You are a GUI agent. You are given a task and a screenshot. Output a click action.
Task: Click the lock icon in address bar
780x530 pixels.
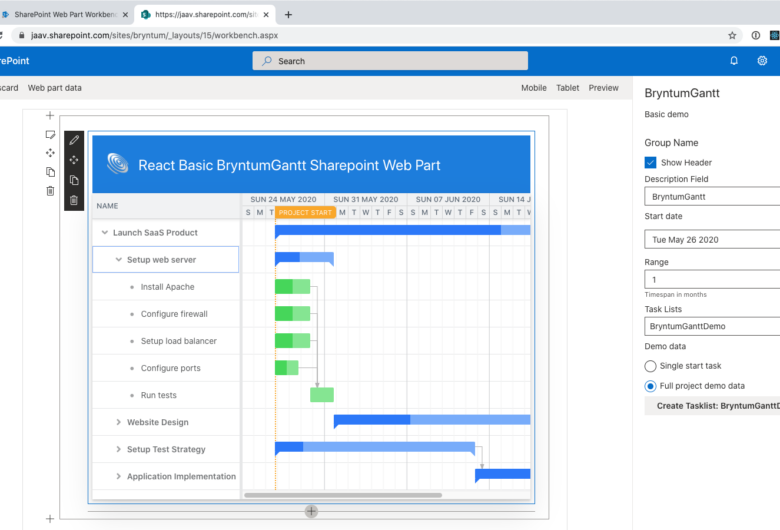21,35
